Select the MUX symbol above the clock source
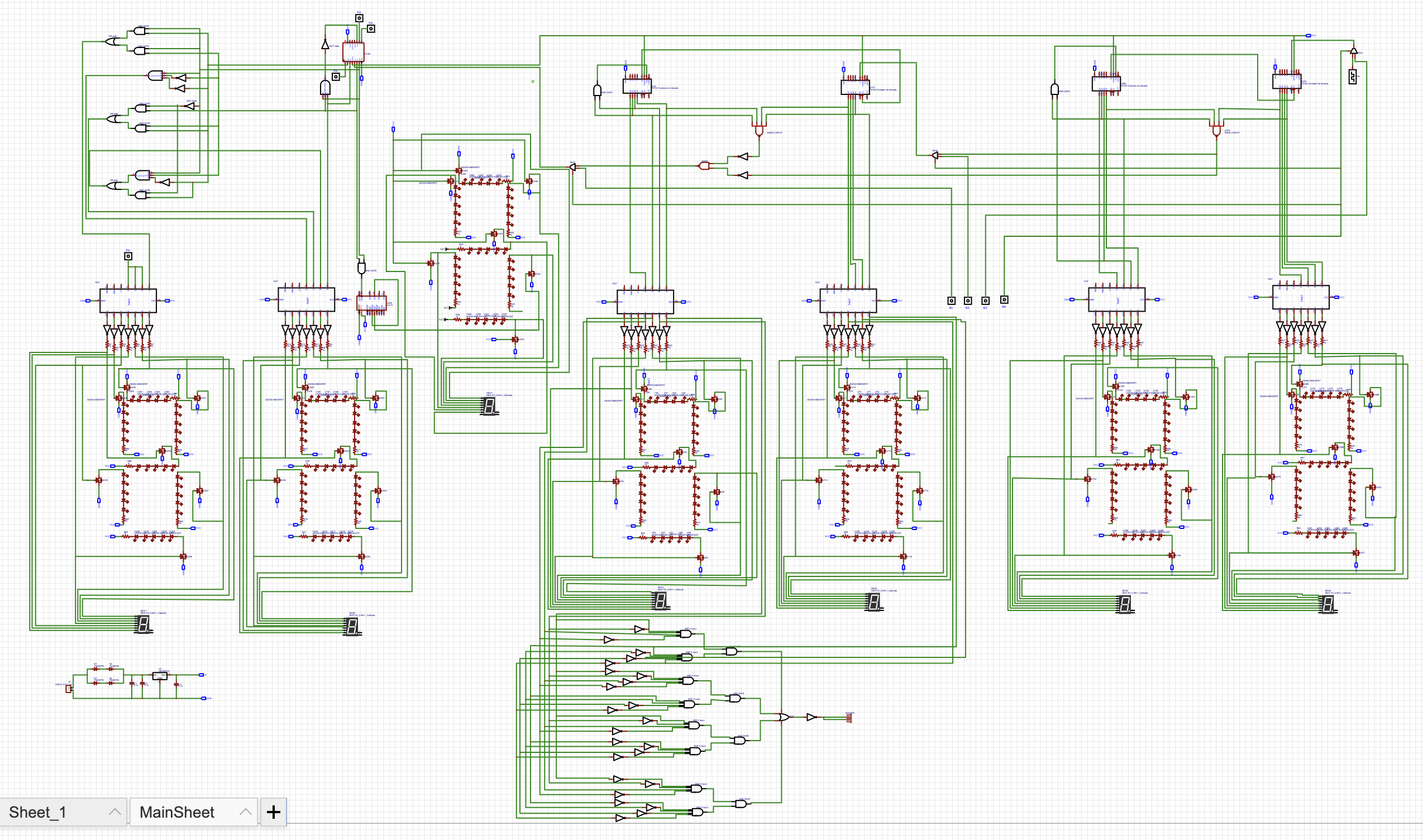 click(1353, 51)
